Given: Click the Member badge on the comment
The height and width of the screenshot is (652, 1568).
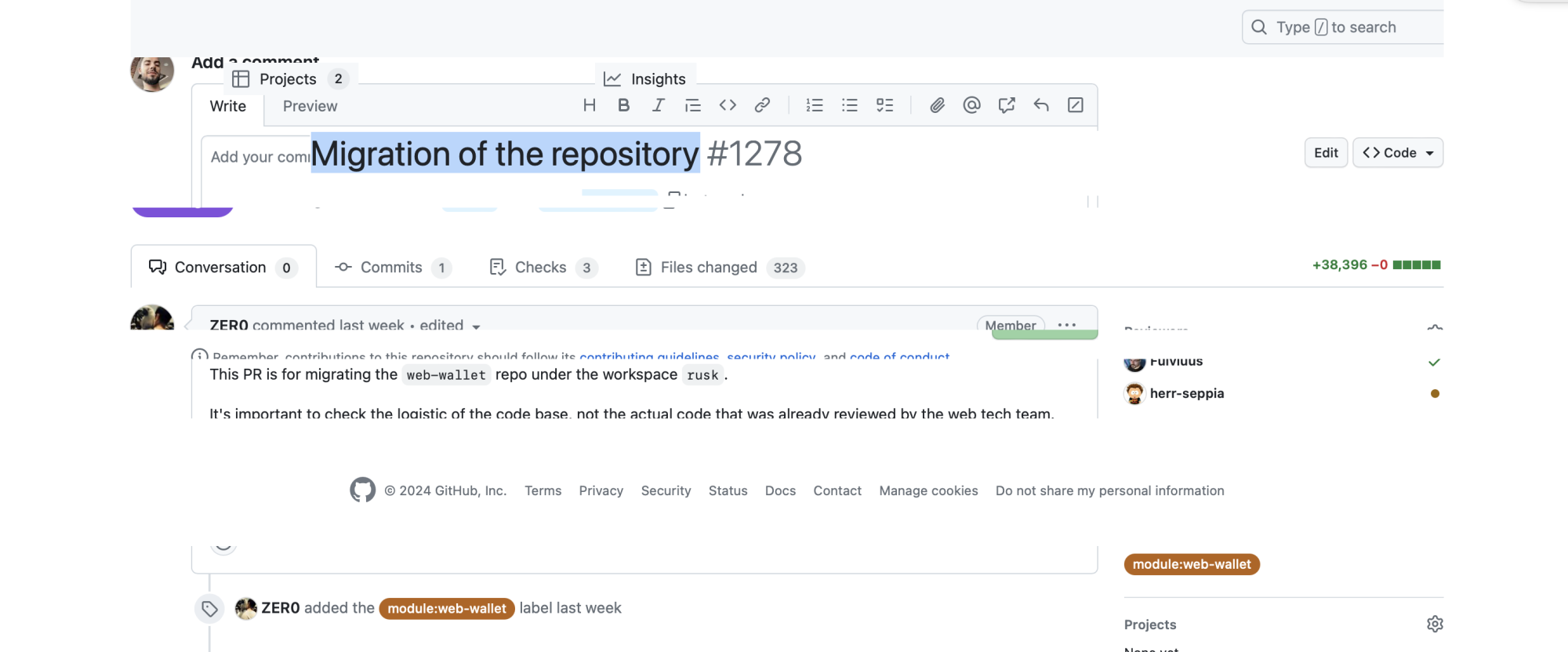Looking at the screenshot, I should [1011, 325].
